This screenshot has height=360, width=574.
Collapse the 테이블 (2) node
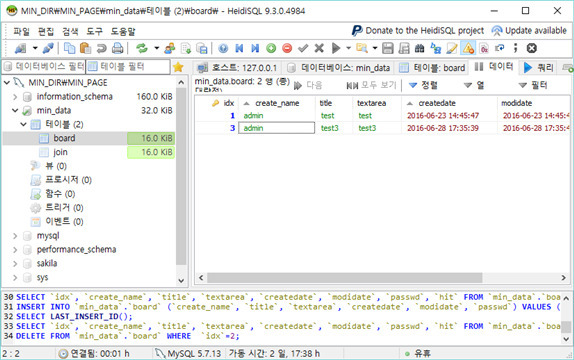(23, 125)
